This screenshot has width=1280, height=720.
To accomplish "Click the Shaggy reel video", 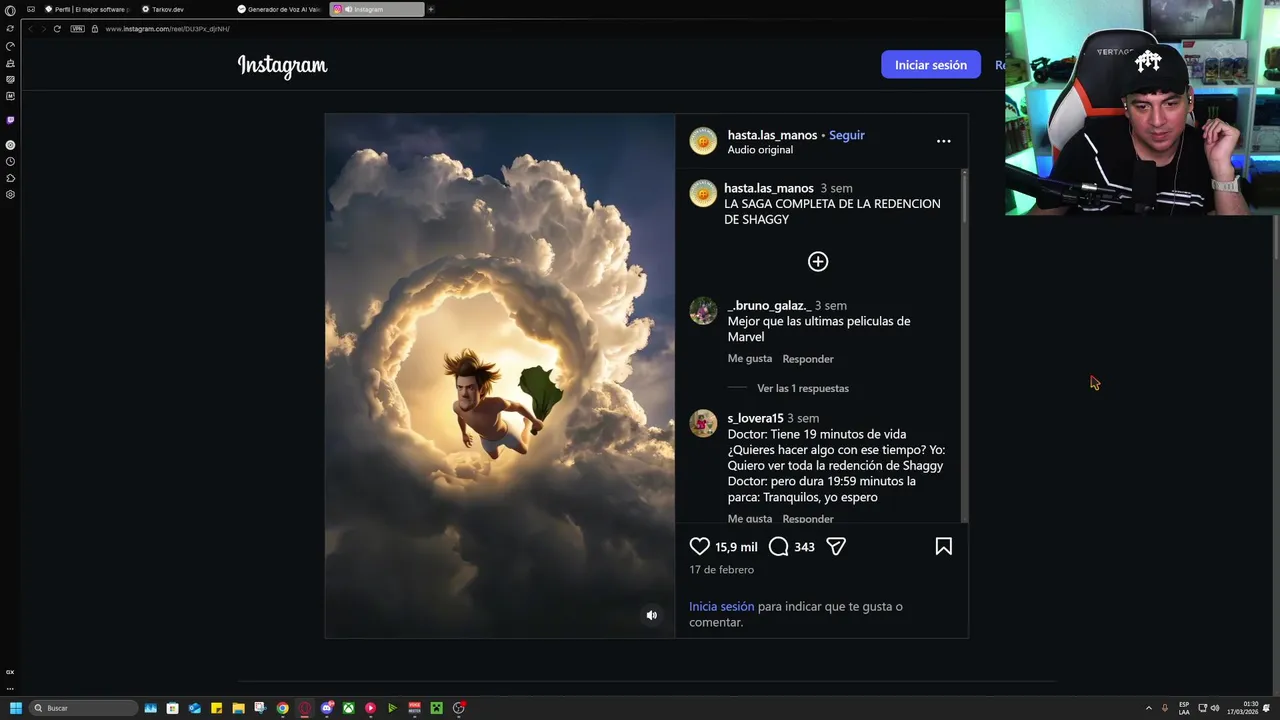I will [x=500, y=375].
